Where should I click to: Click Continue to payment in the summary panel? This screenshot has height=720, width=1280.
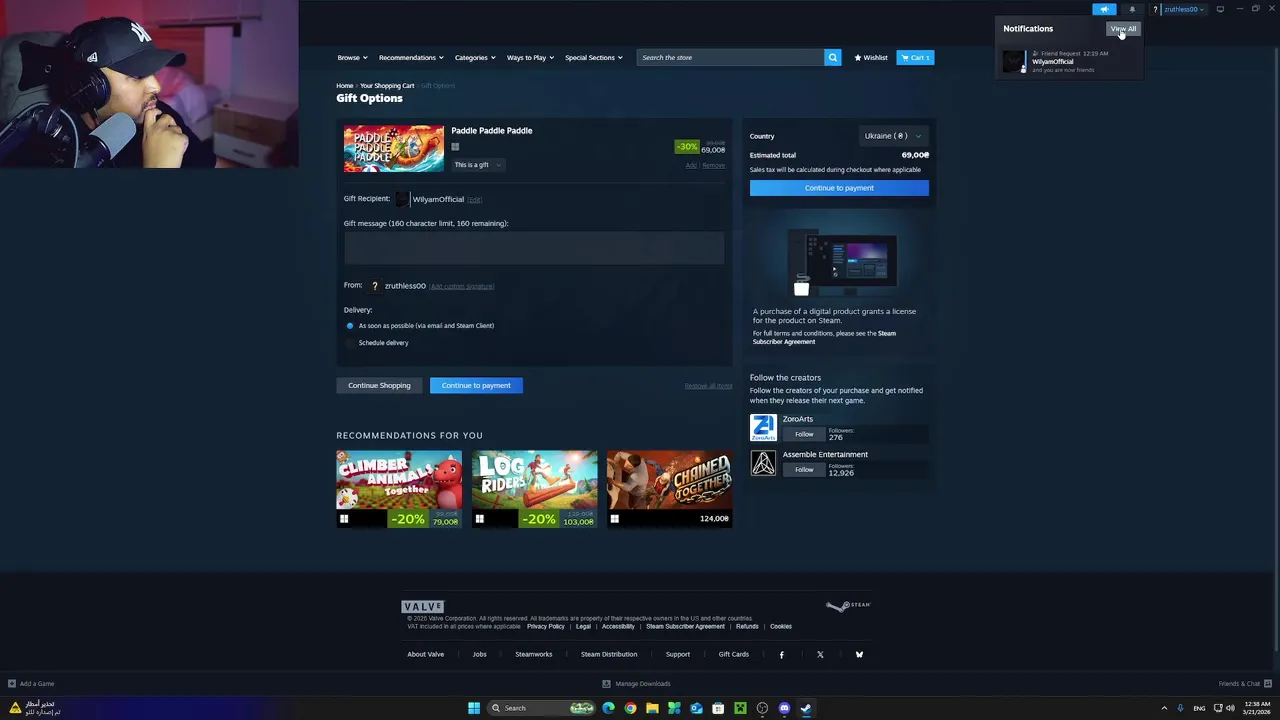[x=839, y=188]
